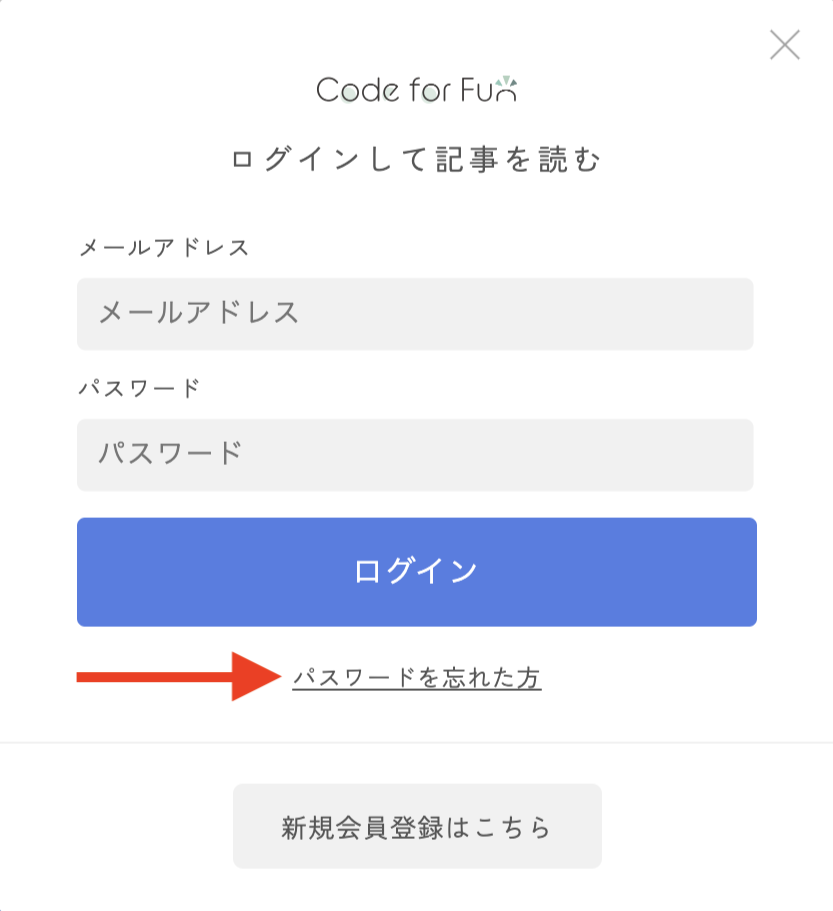Click the パスワード placeholder text in the field
The width and height of the screenshot is (833, 911).
tap(170, 453)
